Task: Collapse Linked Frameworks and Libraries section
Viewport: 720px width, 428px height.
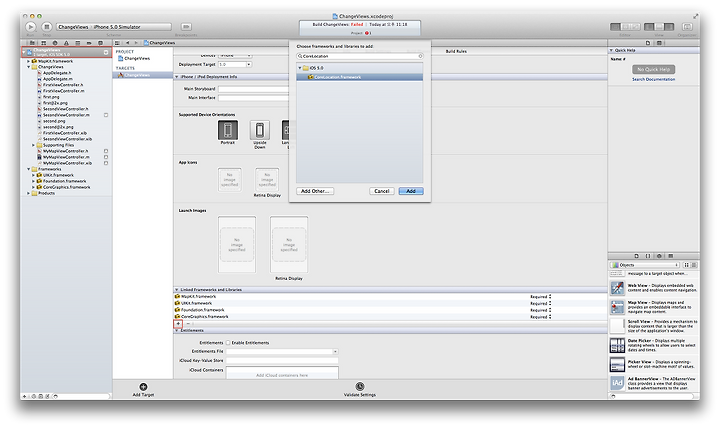Action: click(176, 290)
